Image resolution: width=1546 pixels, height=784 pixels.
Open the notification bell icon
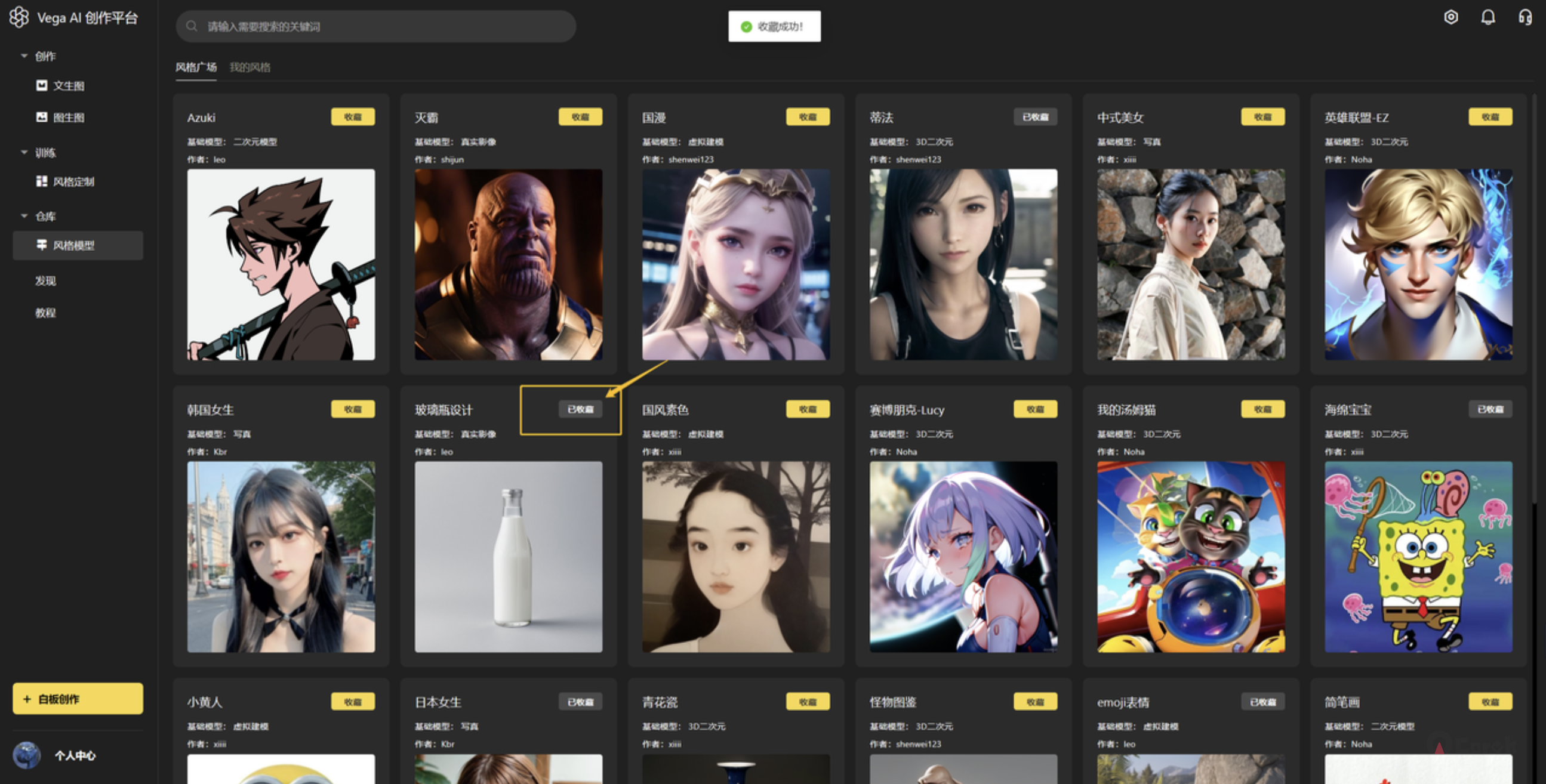tap(1488, 17)
